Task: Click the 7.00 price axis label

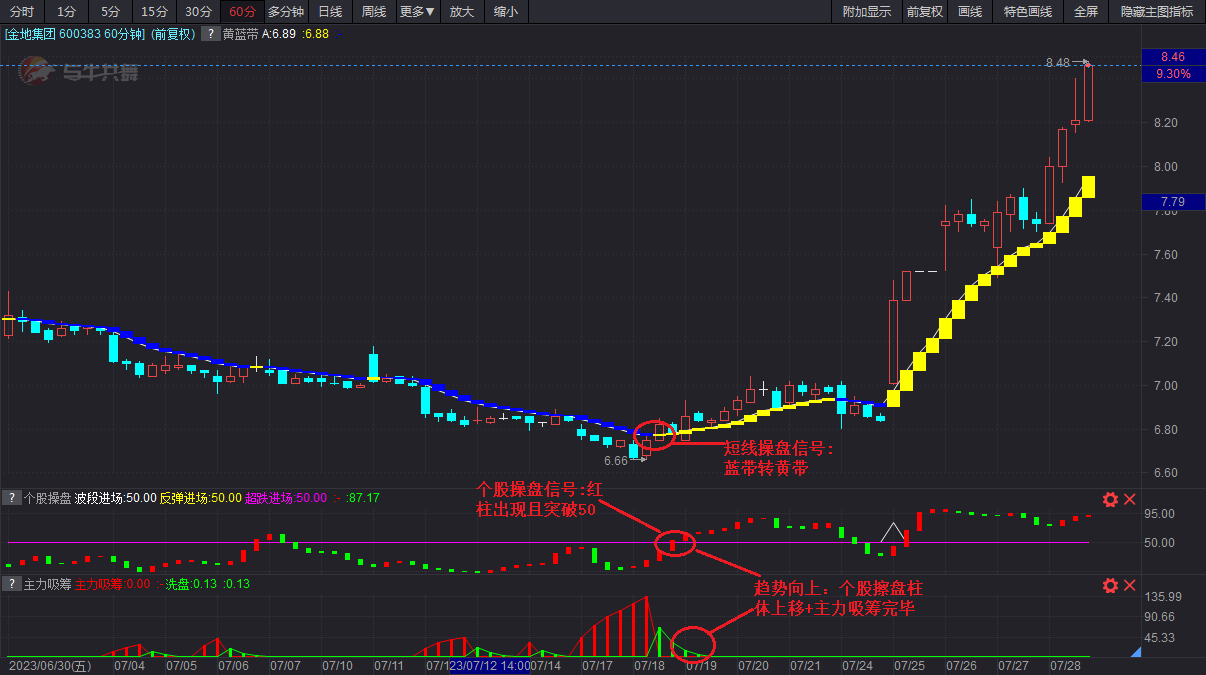Action: pyautogui.click(x=1165, y=386)
